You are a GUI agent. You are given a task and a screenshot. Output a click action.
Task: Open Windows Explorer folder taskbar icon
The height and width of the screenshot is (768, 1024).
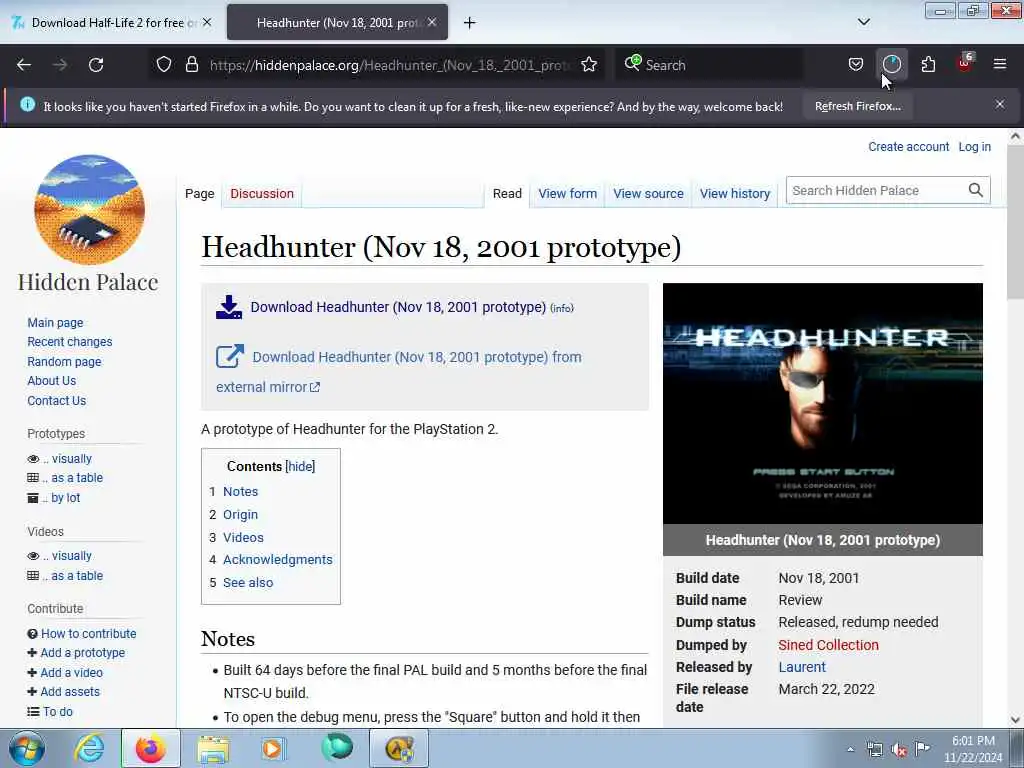(213, 748)
